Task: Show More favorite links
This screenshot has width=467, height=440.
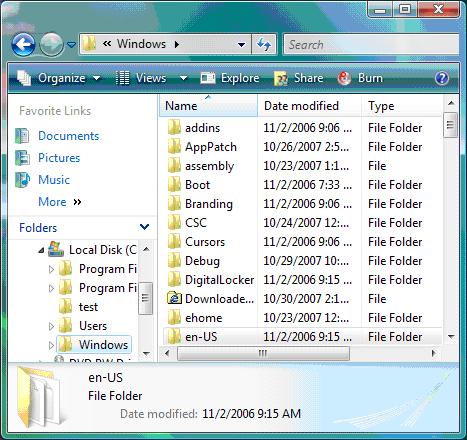Action: click(x=60, y=202)
